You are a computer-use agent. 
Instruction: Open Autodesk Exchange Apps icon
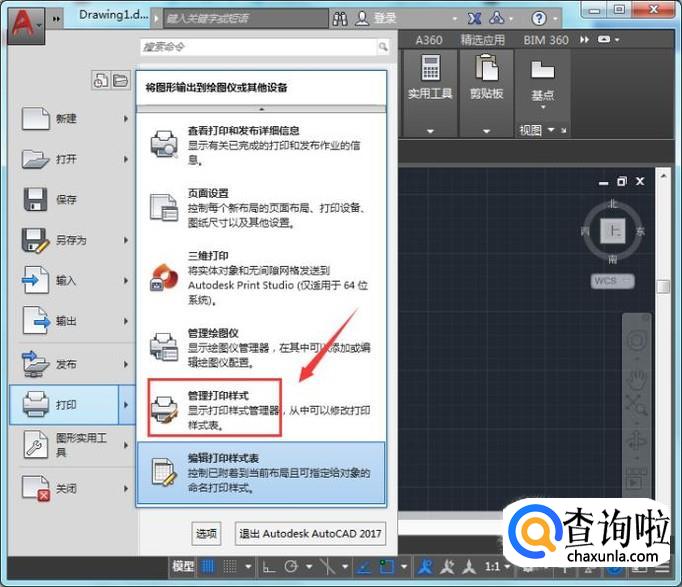474,18
